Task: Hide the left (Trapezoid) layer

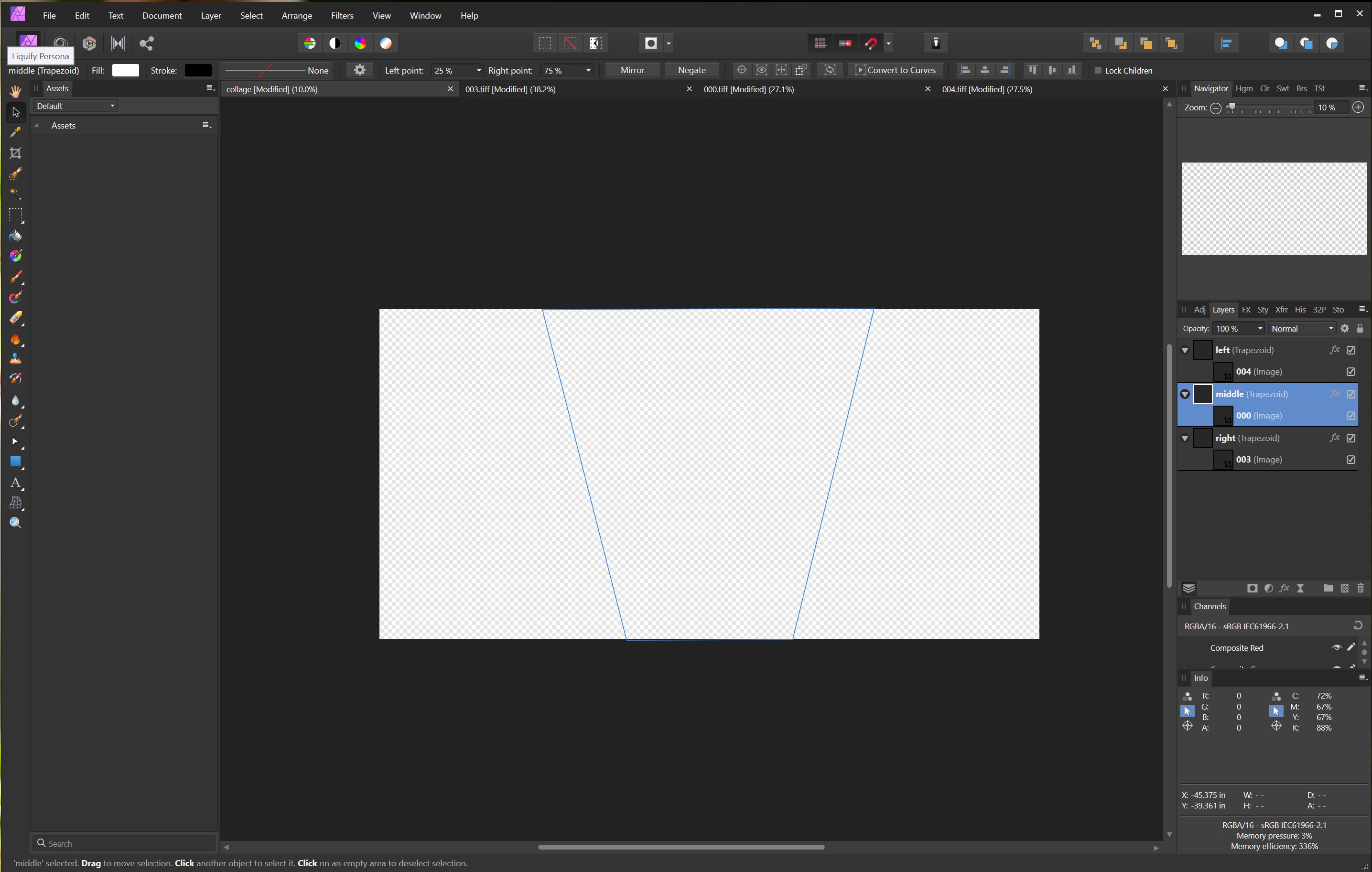Action: (x=1351, y=350)
